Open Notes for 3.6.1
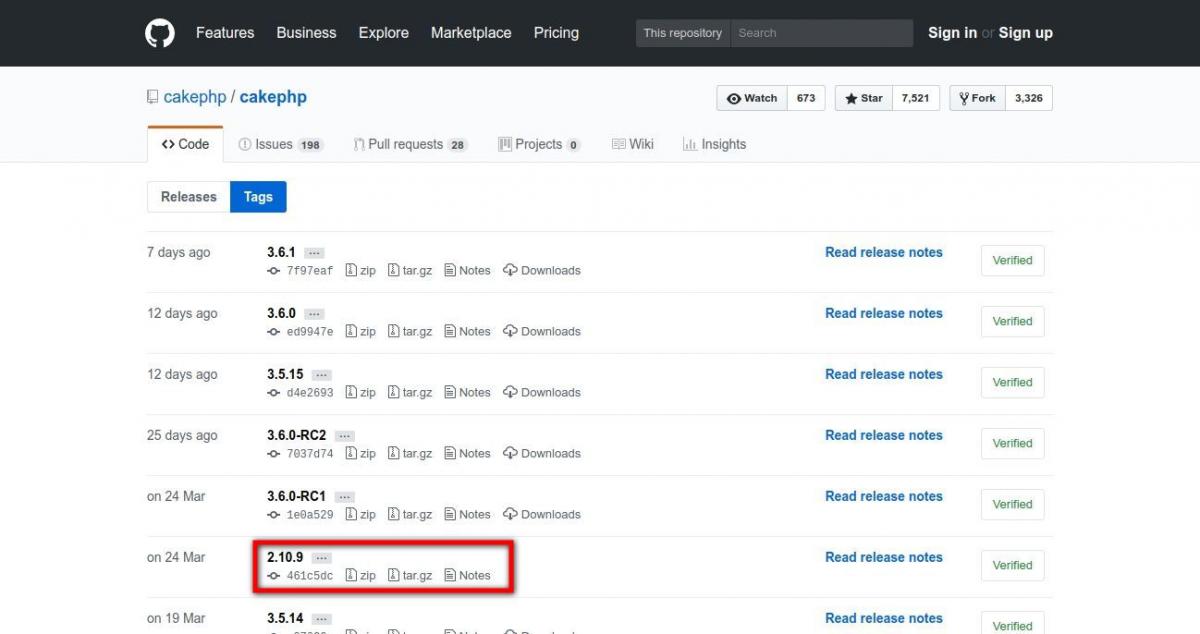This screenshot has width=1200, height=634. (467, 271)
